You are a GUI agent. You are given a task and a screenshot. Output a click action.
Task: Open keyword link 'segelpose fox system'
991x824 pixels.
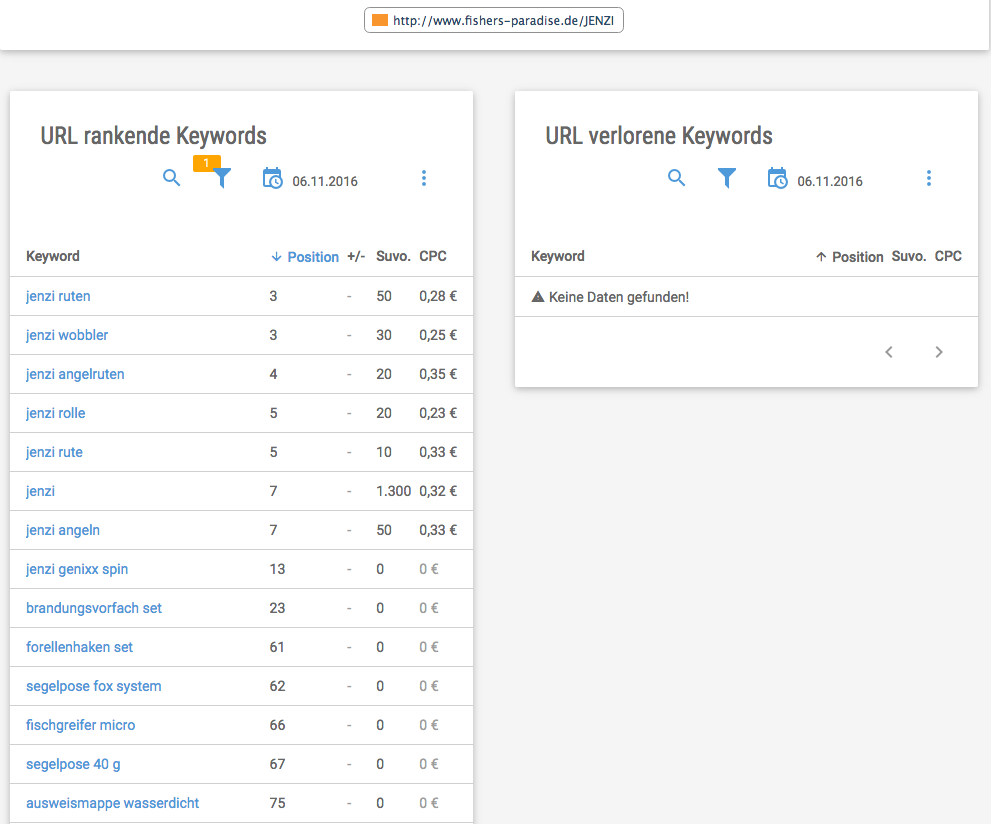coord(94,686)
